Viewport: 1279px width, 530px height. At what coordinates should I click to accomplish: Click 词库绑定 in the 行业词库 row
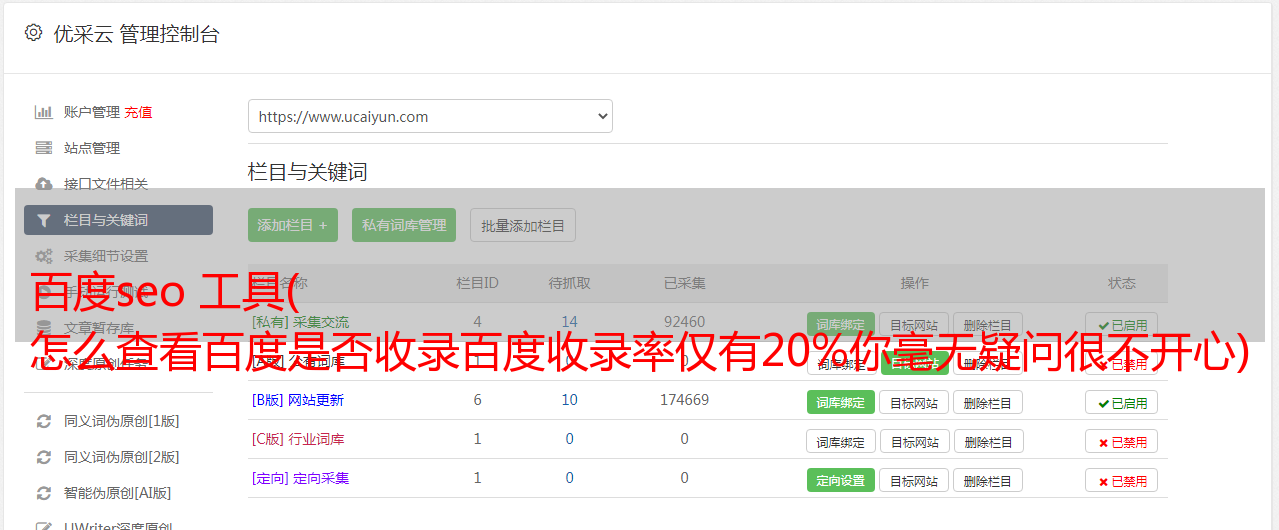point(840,441)
